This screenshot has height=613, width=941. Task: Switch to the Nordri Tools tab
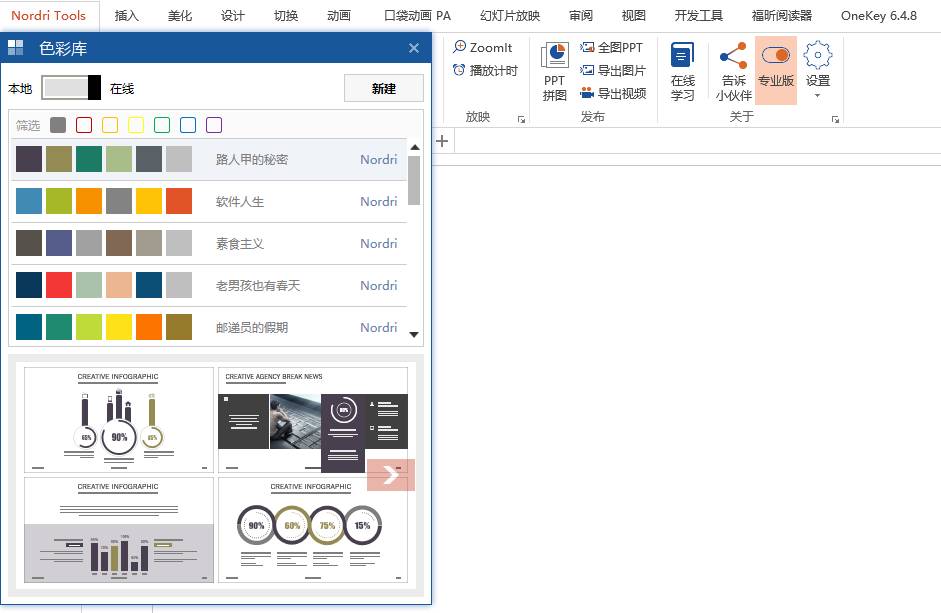point(49,16)
